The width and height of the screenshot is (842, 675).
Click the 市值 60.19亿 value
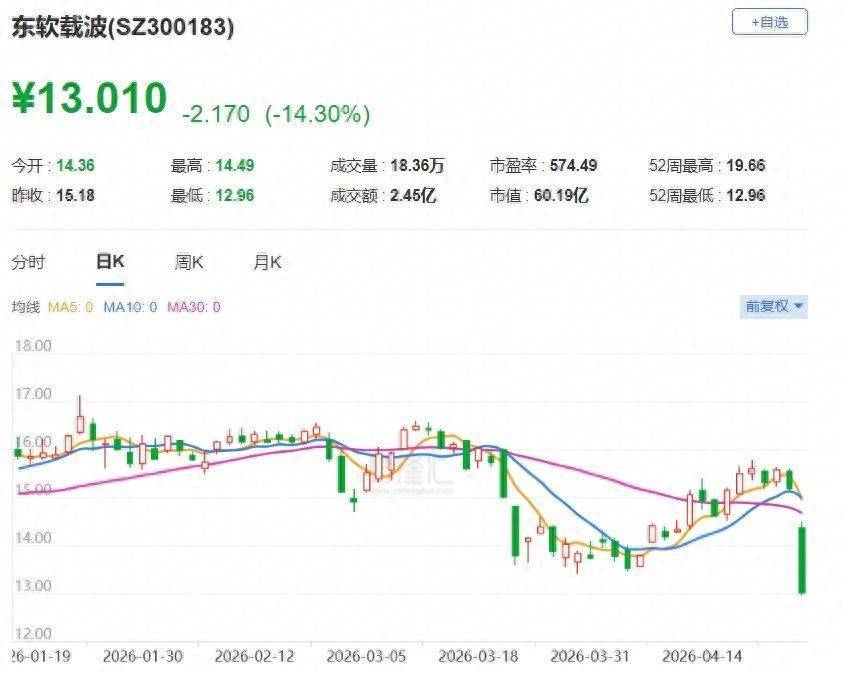point(560,195)
